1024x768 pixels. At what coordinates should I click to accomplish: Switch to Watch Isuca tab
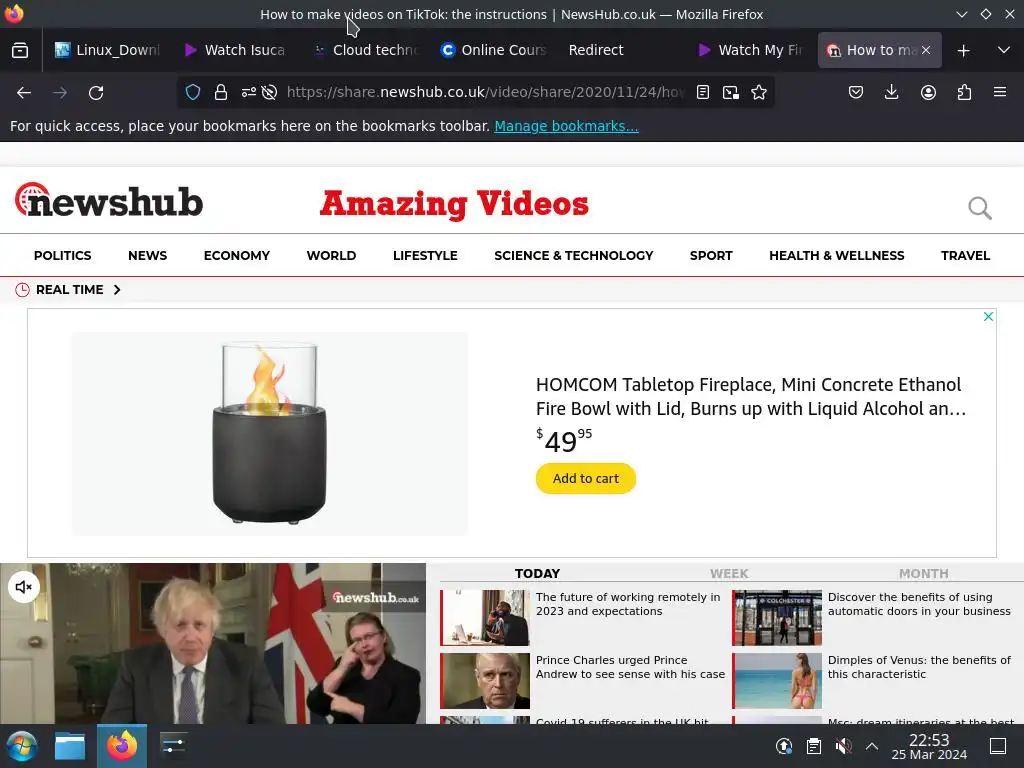pyautogui.click(x=235, y=50)
